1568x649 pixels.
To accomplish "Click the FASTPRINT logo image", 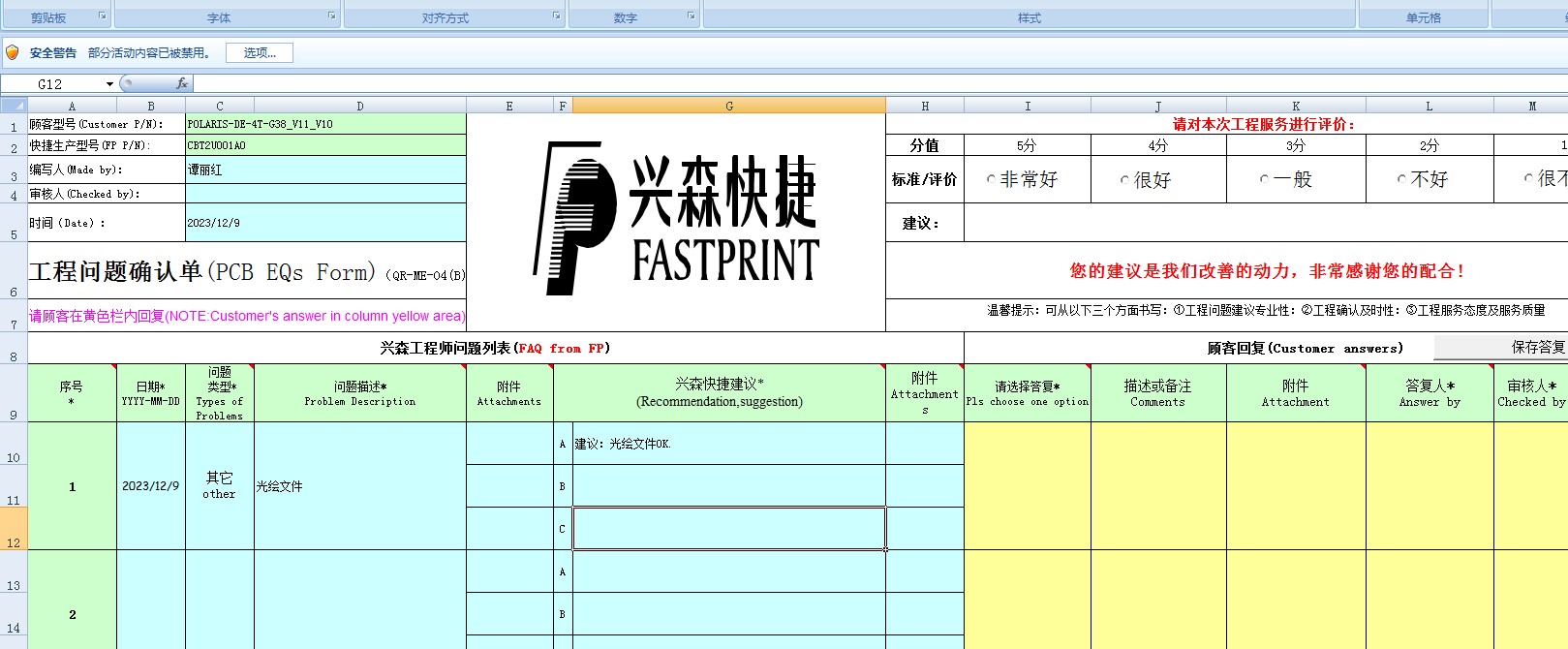I will pos(676,218).
